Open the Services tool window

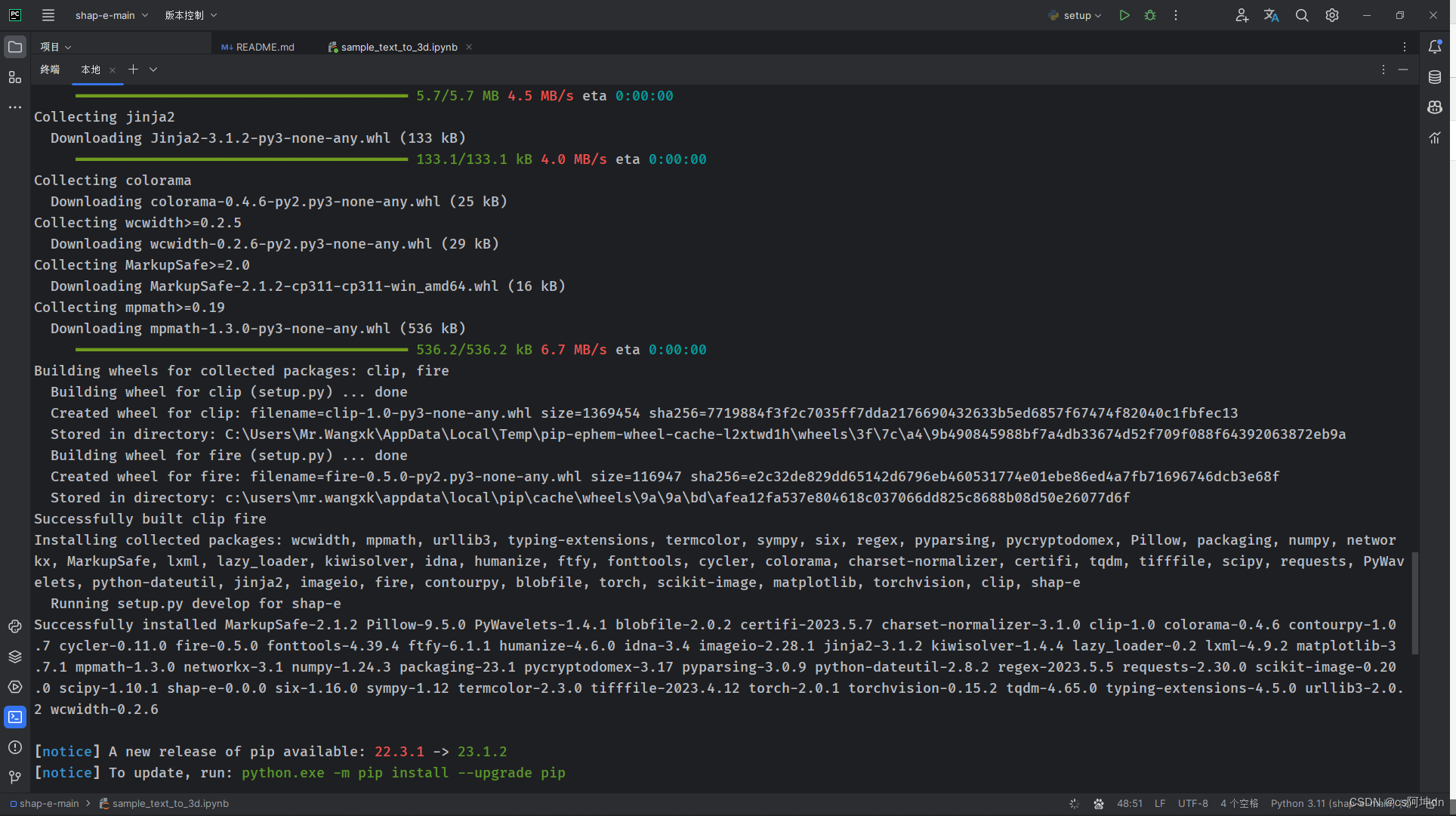[15, 687]
